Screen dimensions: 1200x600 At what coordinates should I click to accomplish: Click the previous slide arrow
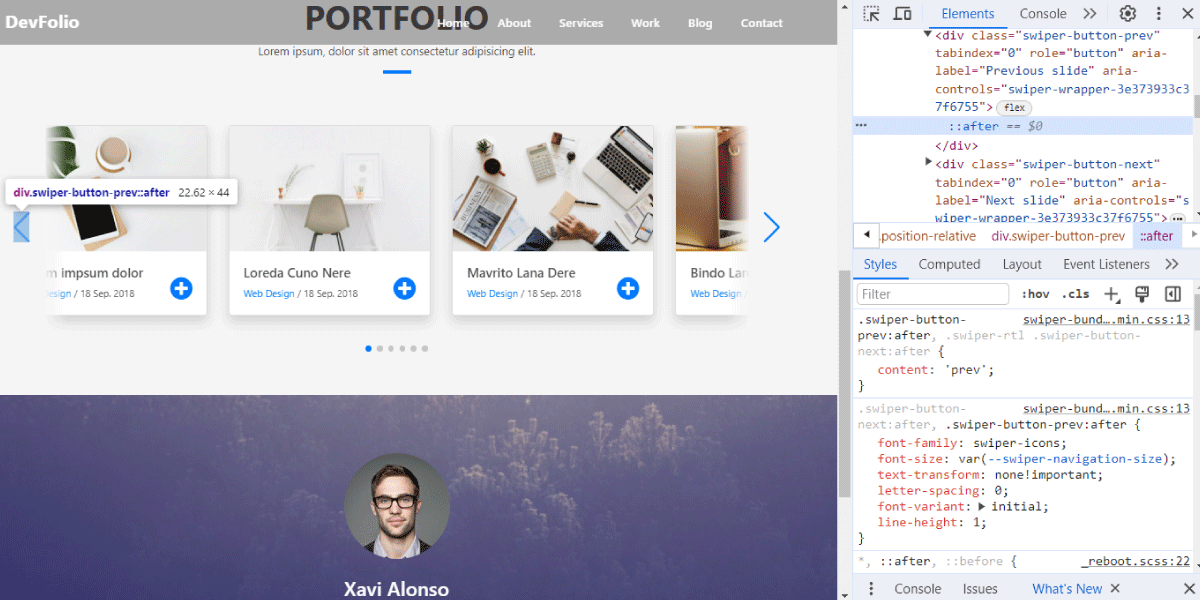[x=21, y=227]
